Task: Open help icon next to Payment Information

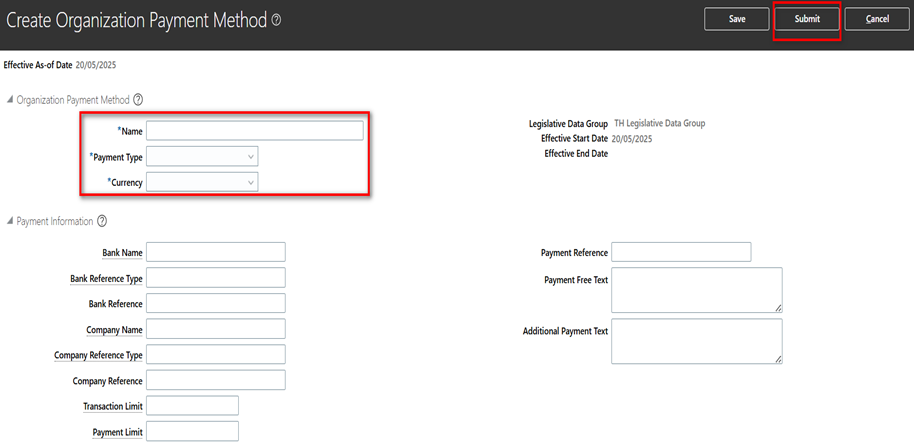Action: click(x=101, y=221)
